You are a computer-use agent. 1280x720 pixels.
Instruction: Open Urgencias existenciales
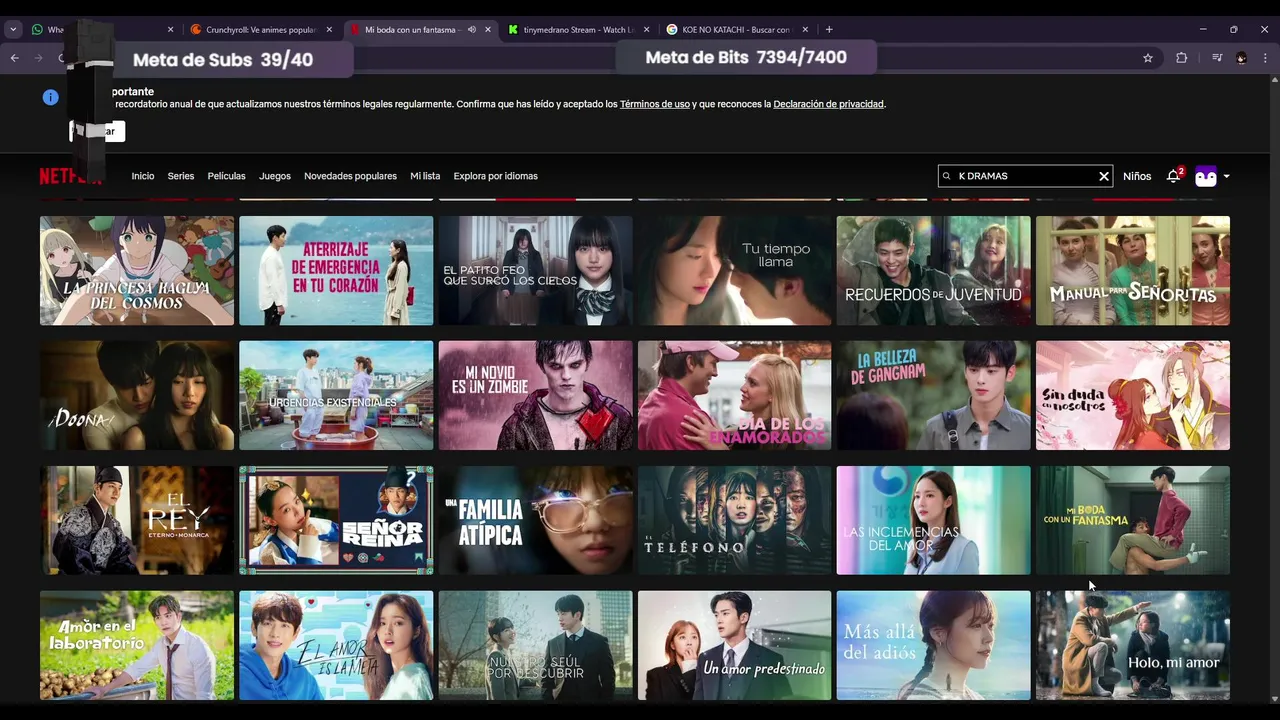(336, 396)
